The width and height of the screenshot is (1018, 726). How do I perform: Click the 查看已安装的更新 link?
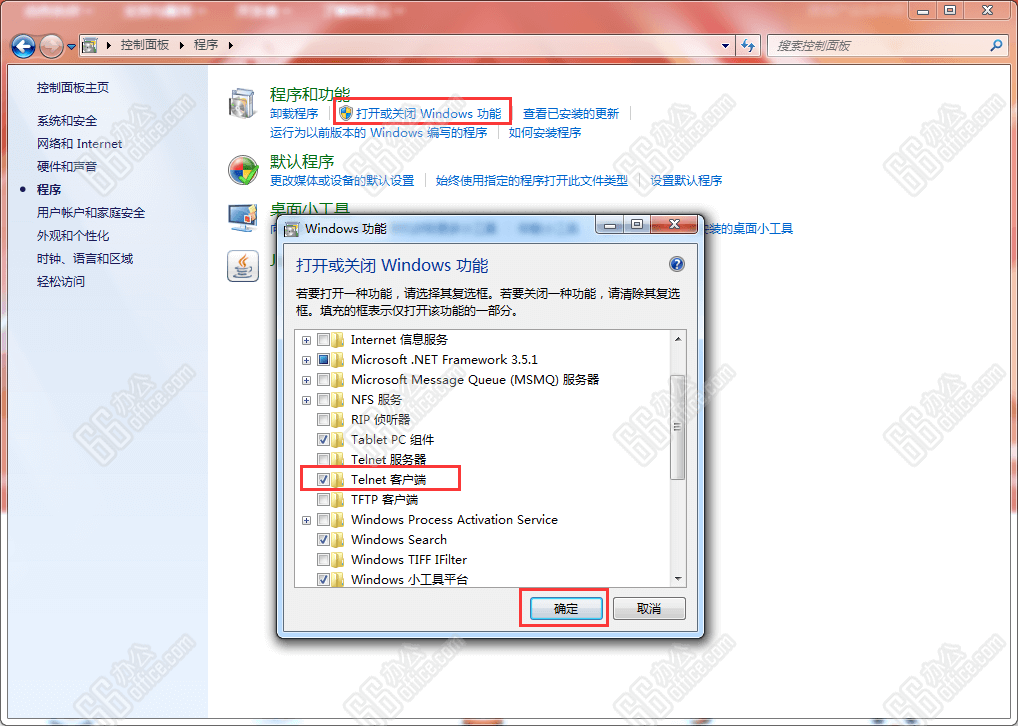(571, 114)
